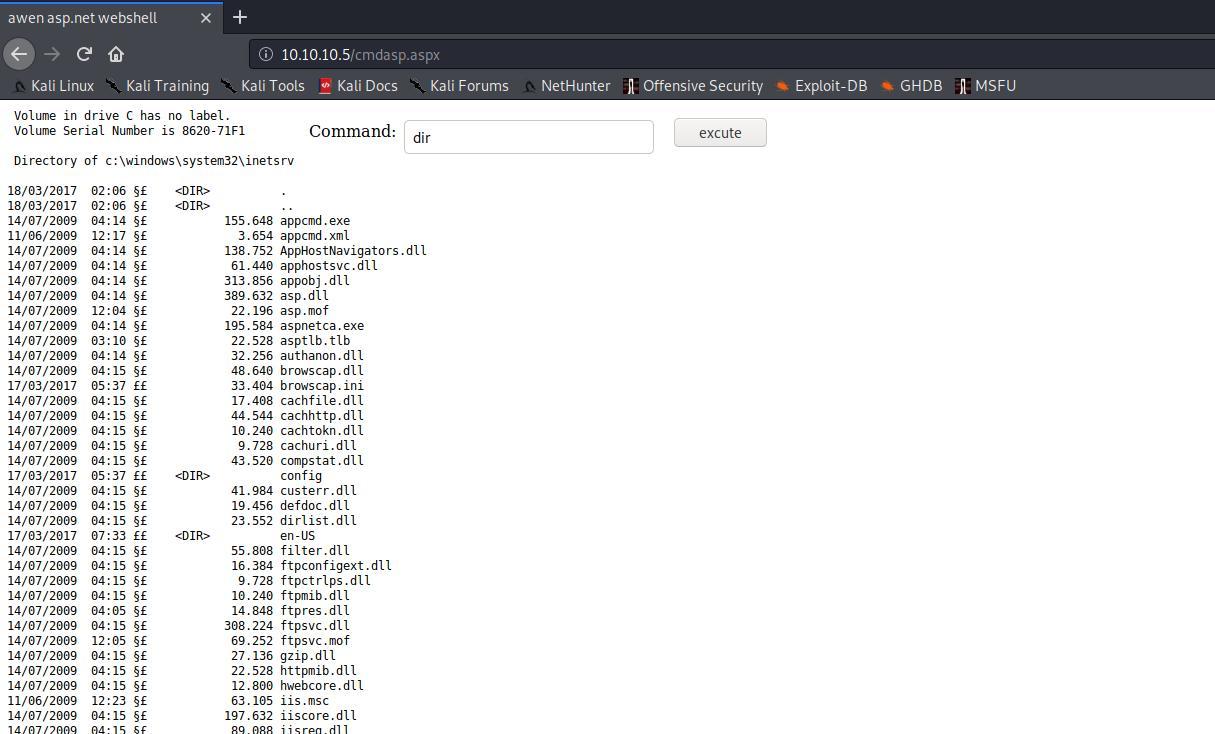Viewport: 1215px width, 734px height.
Task: Click ftpconfigext.dll file name
Action: point(336,566)
